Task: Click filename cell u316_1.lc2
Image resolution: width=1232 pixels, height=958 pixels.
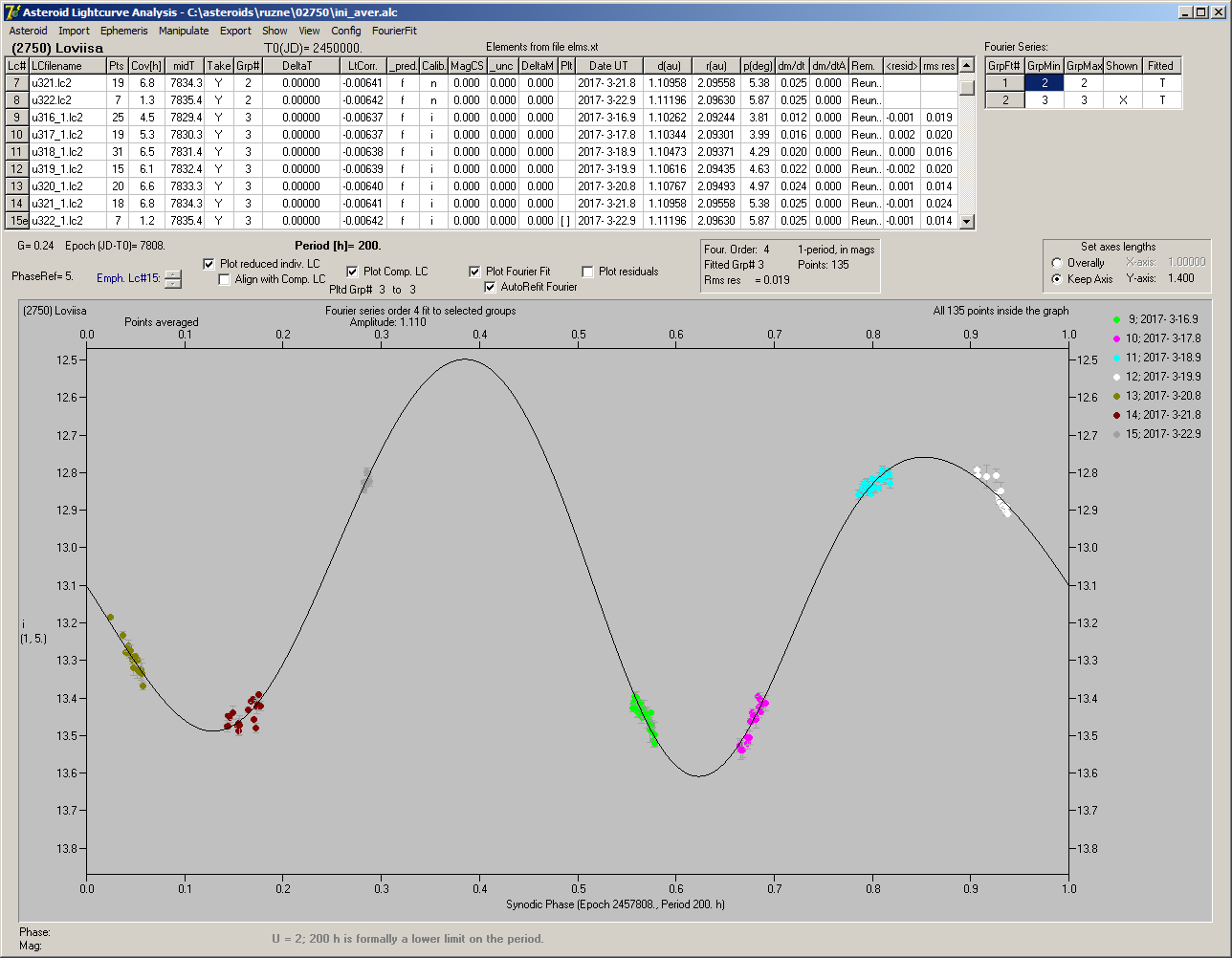Action: [67, 118]
